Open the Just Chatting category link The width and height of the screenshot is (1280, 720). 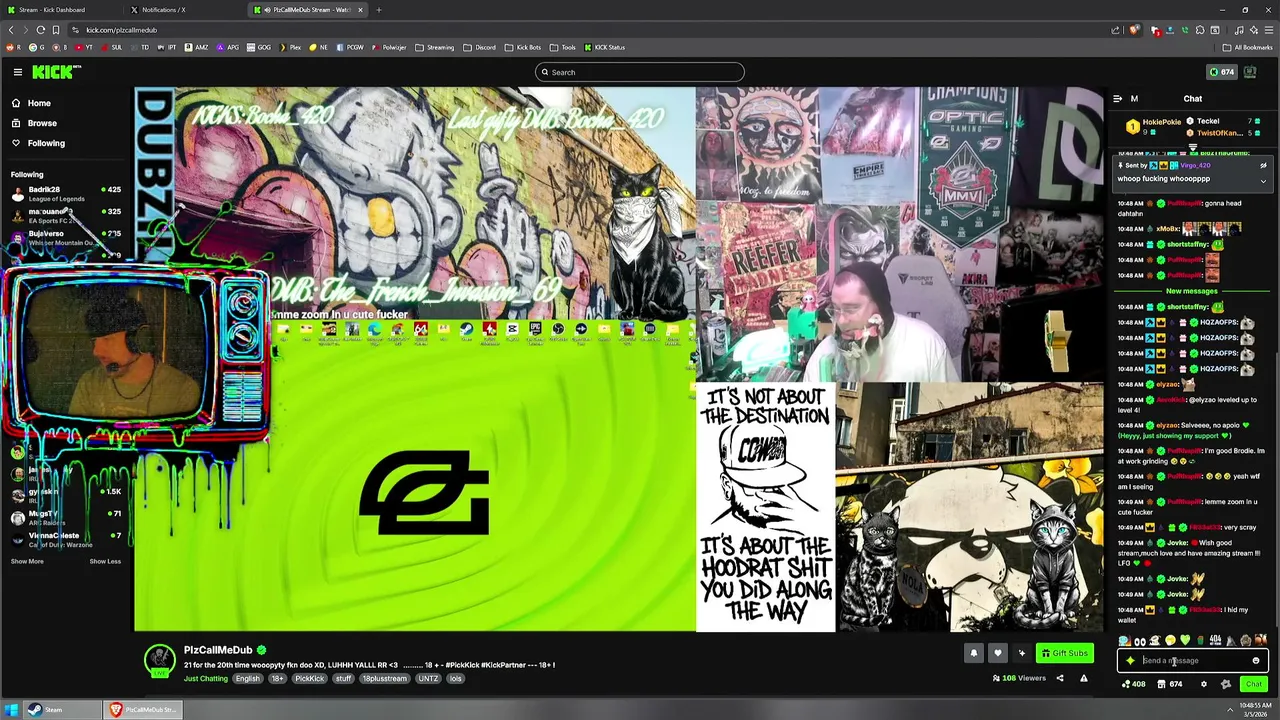click(x=206, y=678)
